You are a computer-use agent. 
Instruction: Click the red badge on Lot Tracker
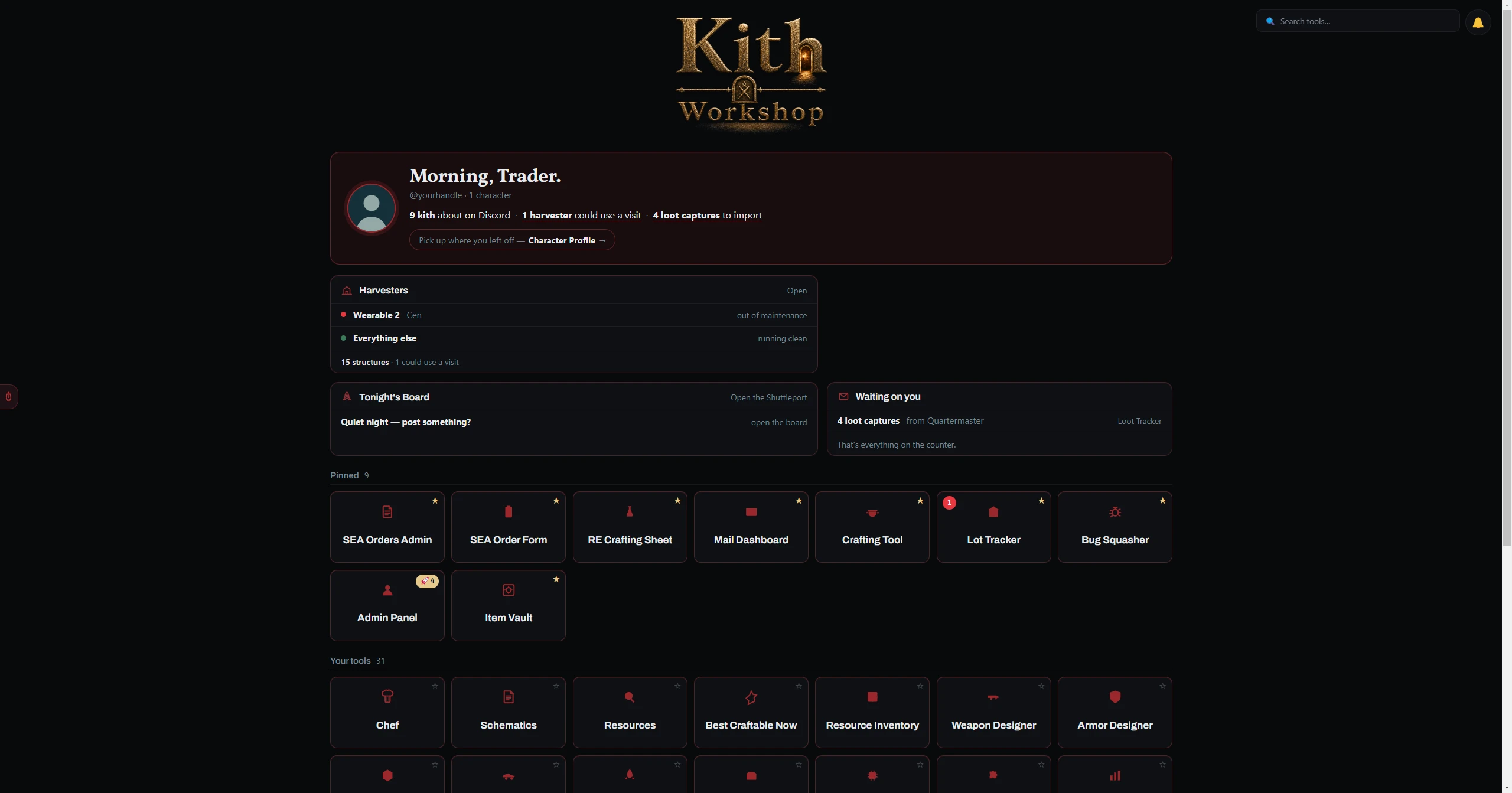point(949,502)
